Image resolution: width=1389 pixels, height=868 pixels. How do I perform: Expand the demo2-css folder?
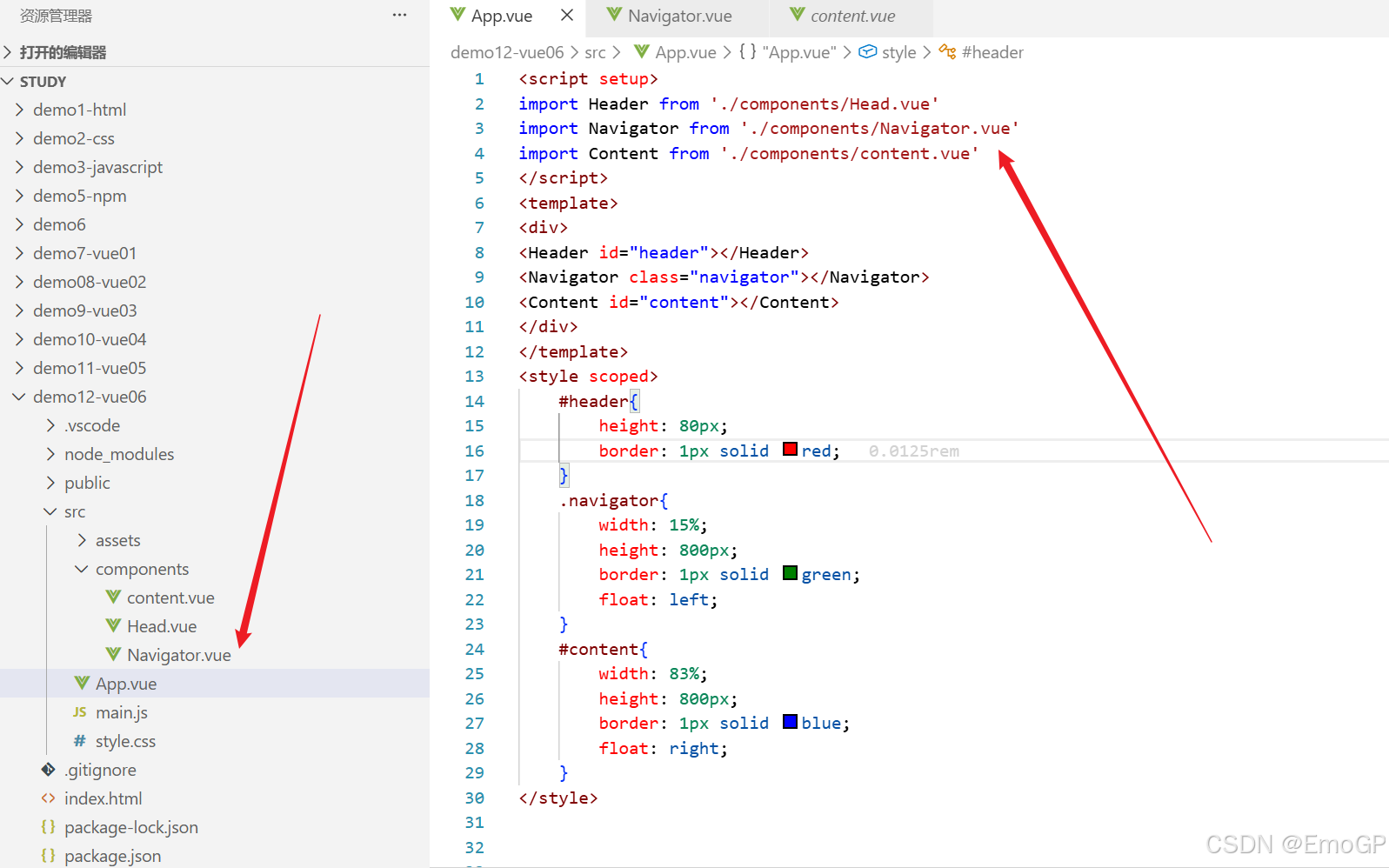tap(20, 138)
